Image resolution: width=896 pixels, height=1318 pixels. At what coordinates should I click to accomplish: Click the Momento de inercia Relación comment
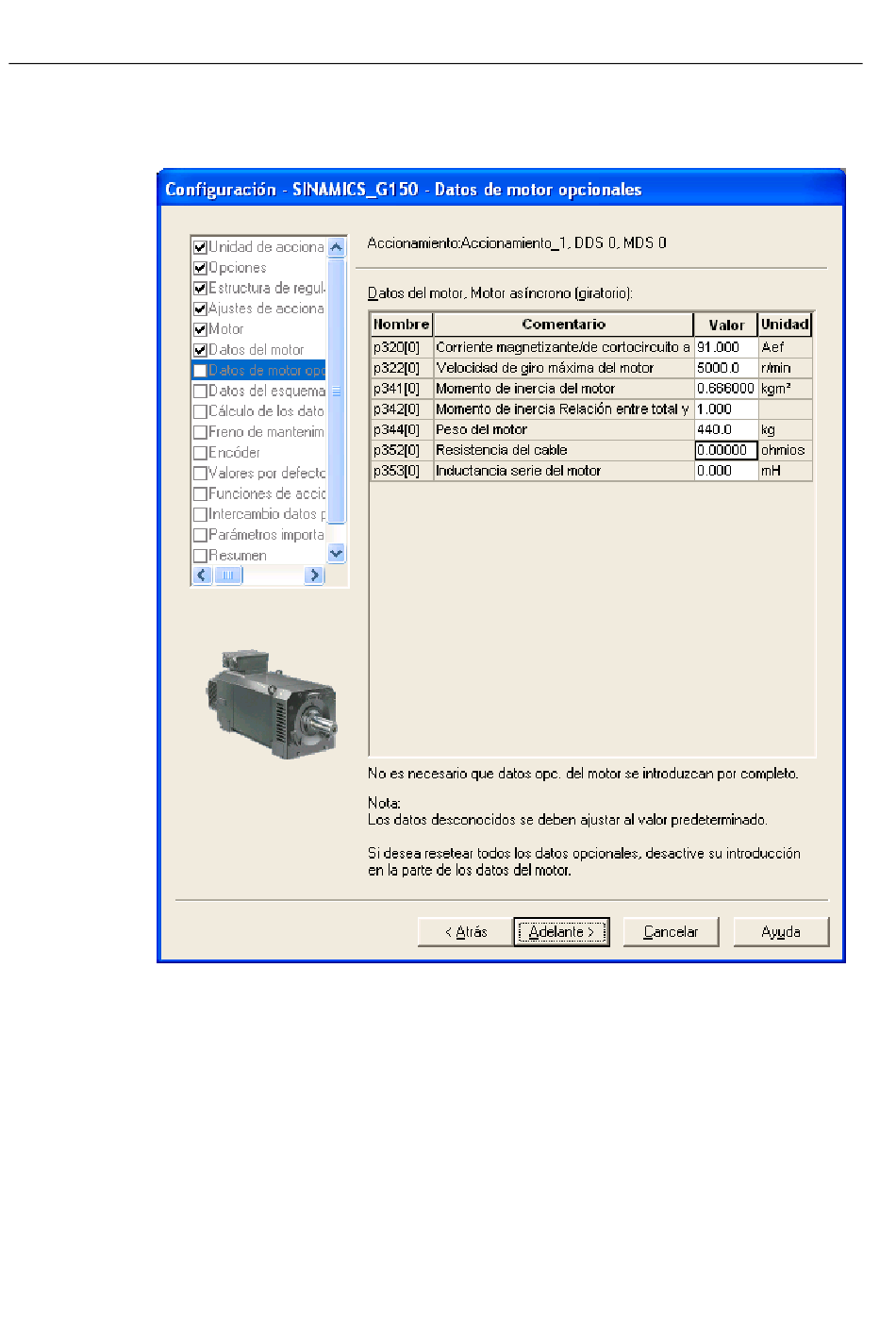click(x=564, y=409)
